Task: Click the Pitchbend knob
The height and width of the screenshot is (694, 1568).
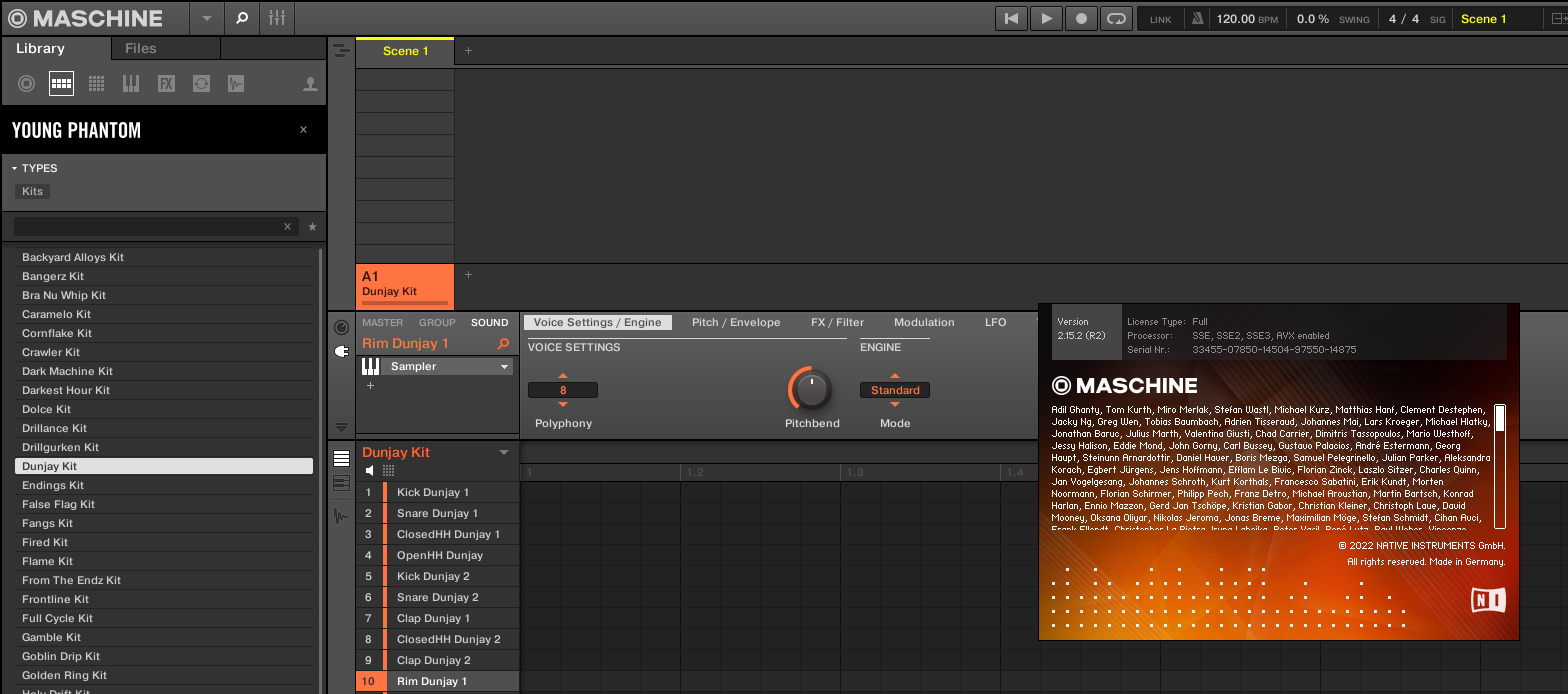Action: click(x=811, y=390)
